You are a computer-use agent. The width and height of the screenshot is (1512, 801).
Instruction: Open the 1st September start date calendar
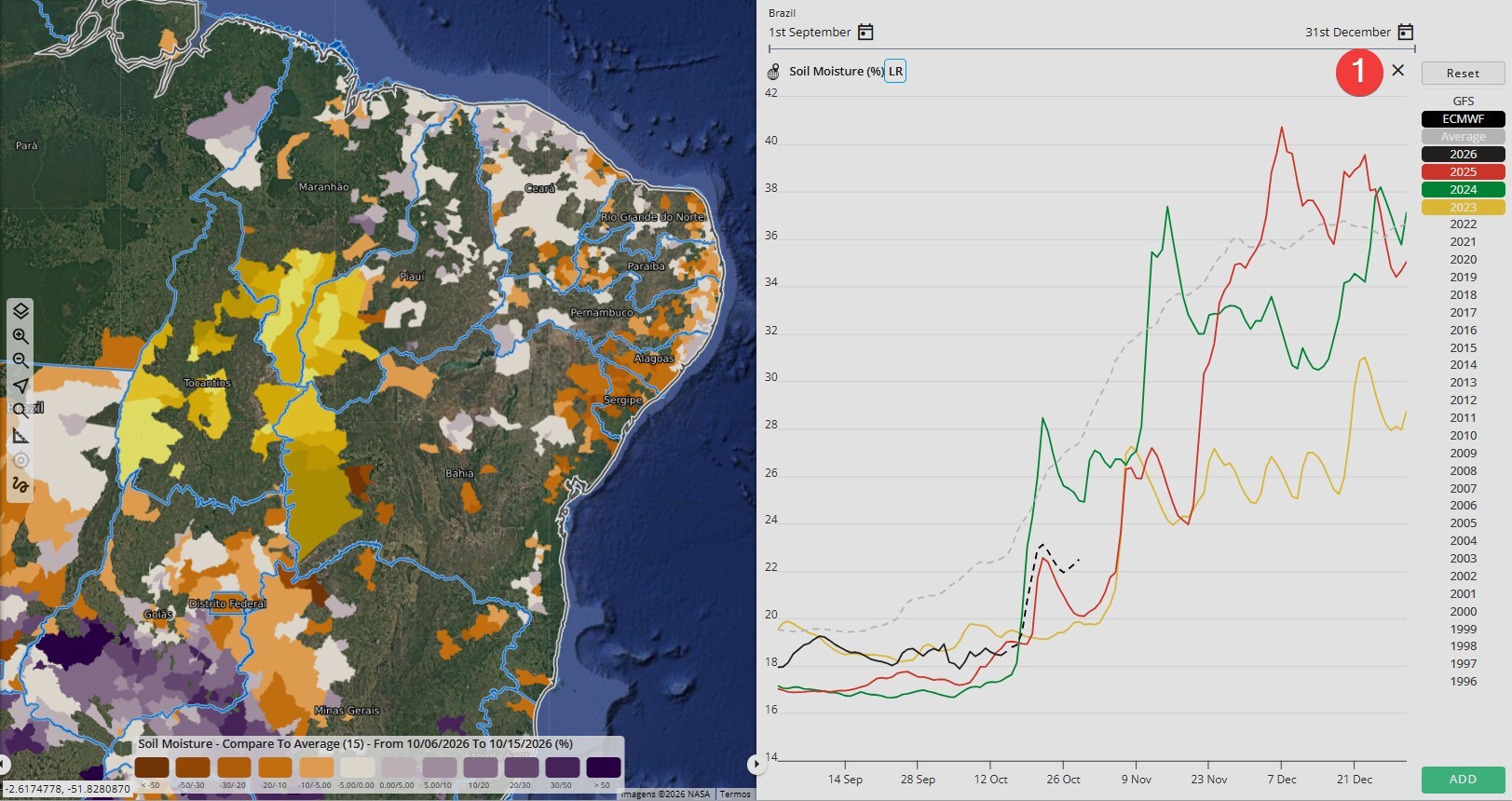(x=865, y=33)
